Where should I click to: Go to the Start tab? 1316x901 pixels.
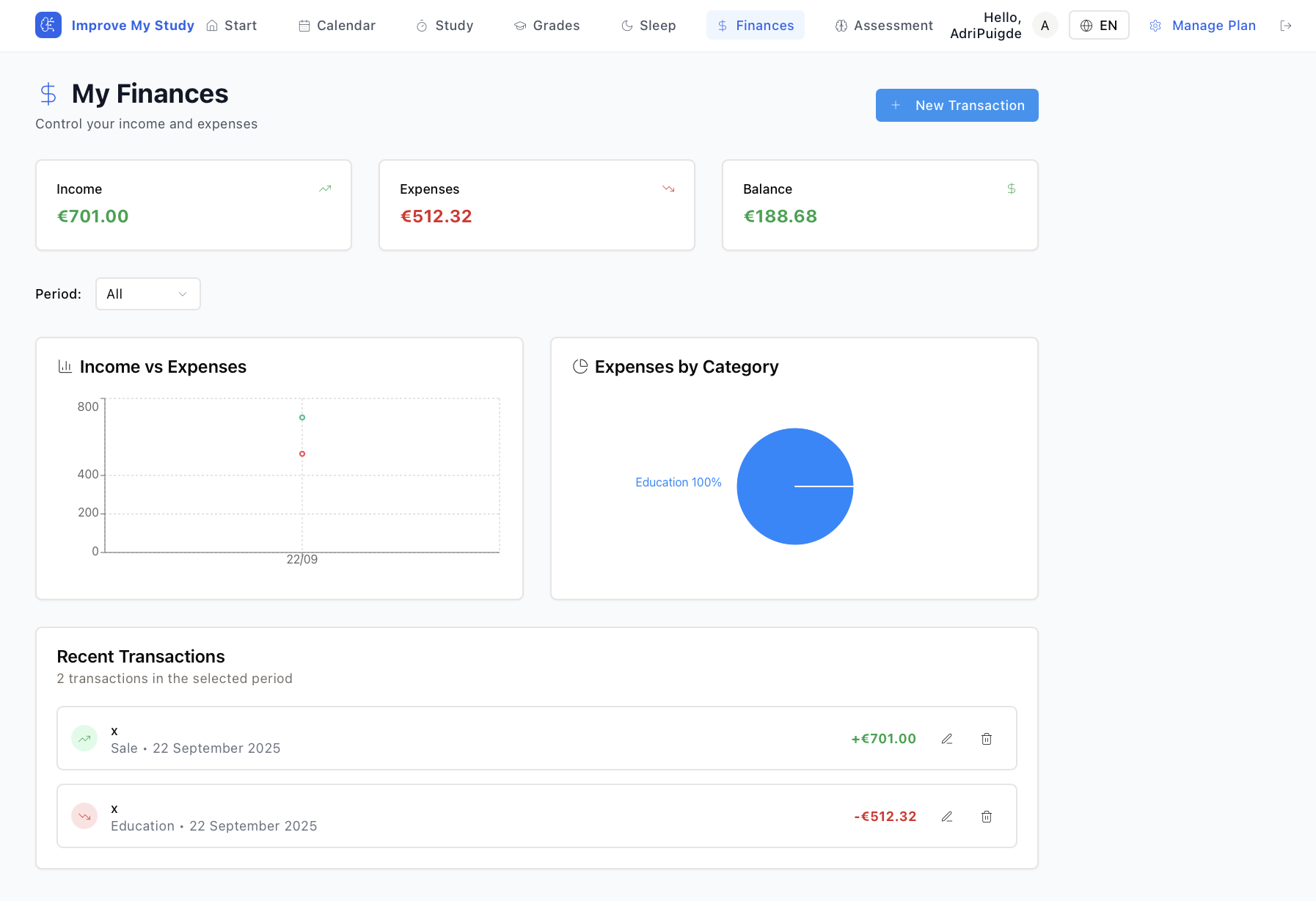(x=232, y=26)
